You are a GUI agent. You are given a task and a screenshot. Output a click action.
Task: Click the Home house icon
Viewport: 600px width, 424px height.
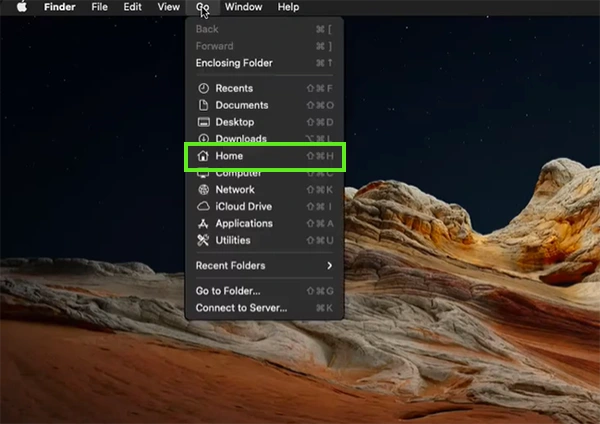point(203,156)
